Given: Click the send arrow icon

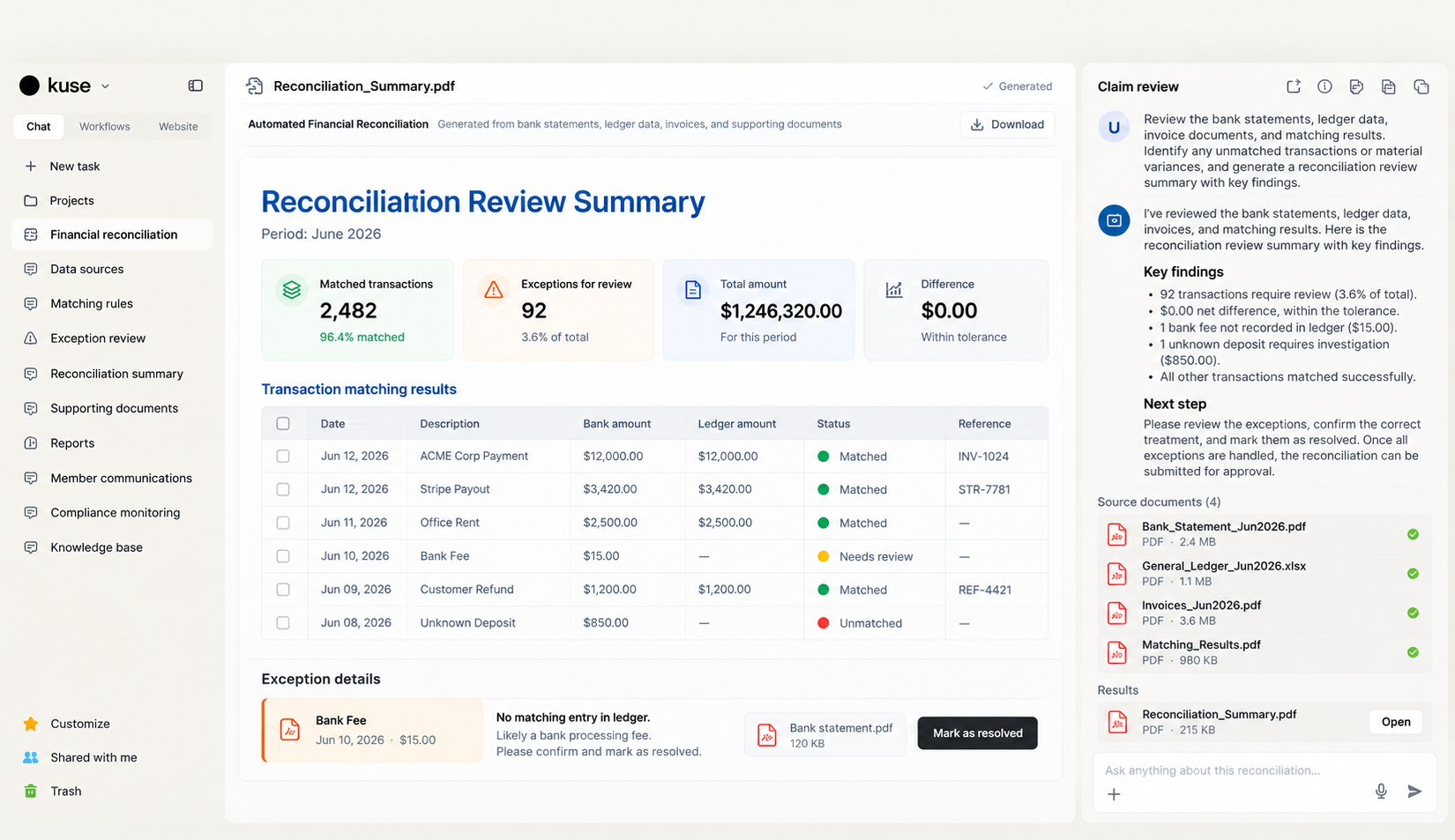Looking at the screenshot, I should click(1414, 792).
